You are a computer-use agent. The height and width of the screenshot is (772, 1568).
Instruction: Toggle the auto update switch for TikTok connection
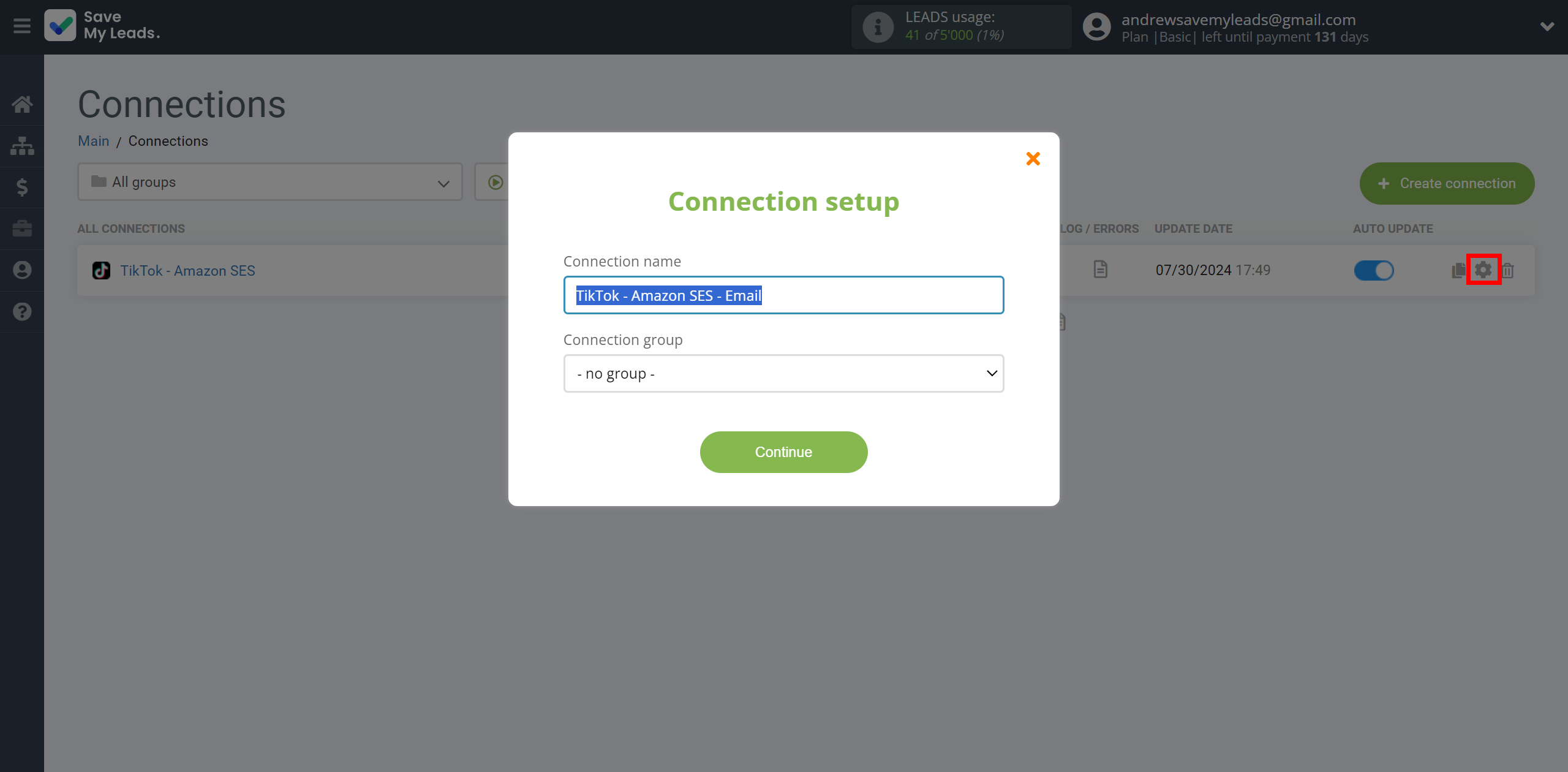[1373, 270]
